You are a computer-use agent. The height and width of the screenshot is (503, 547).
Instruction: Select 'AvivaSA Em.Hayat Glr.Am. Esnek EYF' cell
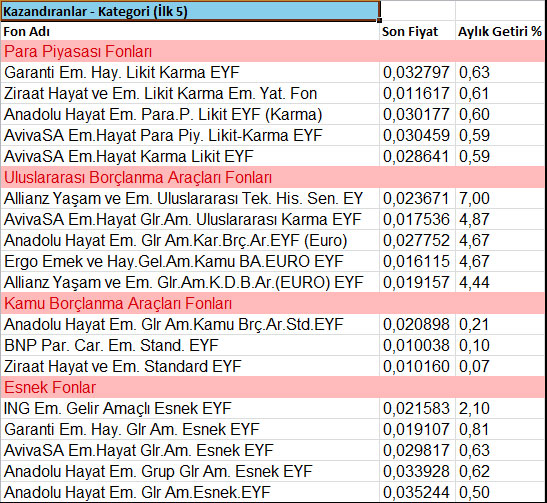(190, 450)
